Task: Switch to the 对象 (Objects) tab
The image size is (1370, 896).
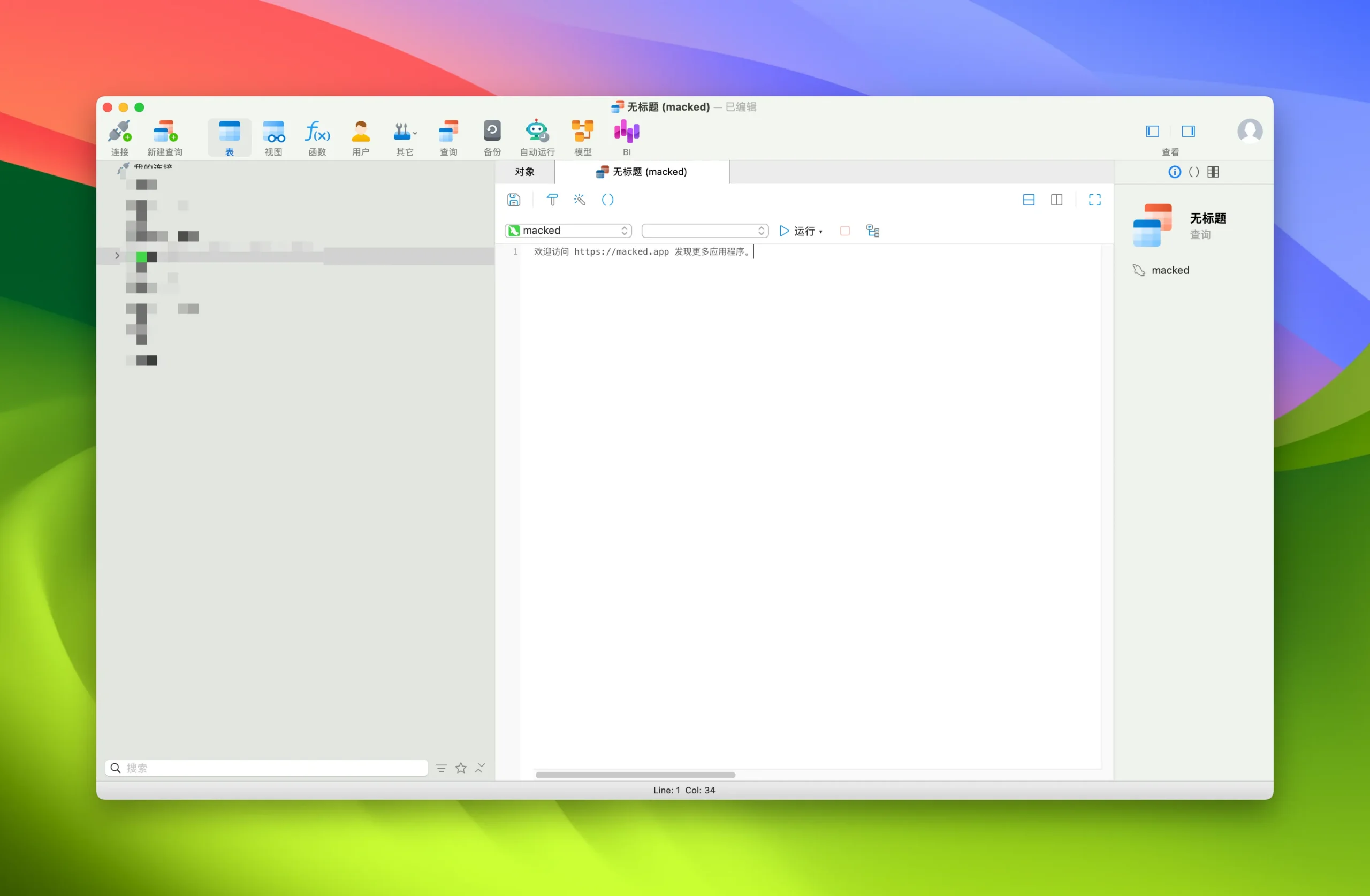Action: [524, 172]
